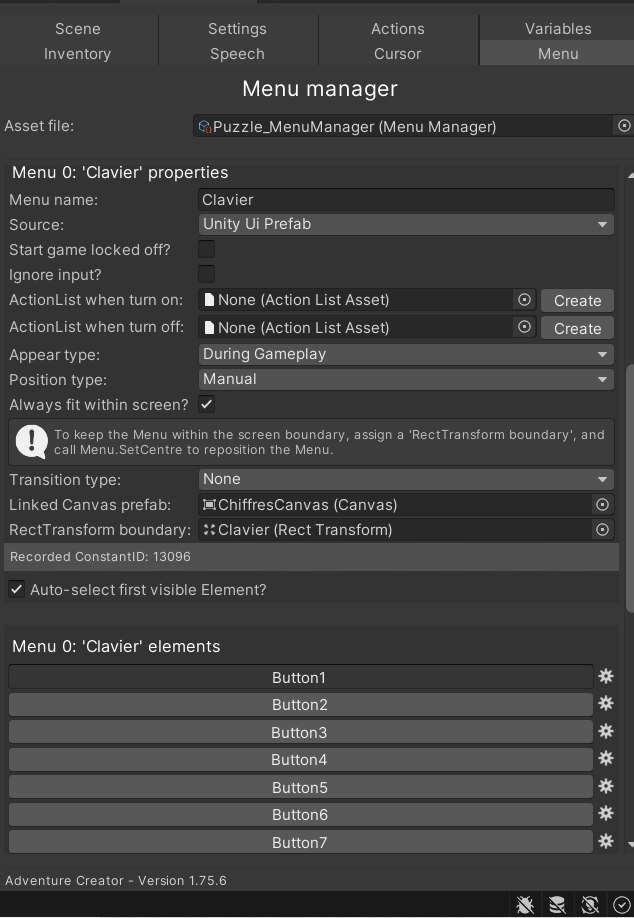Open settings gear for Button4 element
This screenshot has height=918, width=634.
606,759
